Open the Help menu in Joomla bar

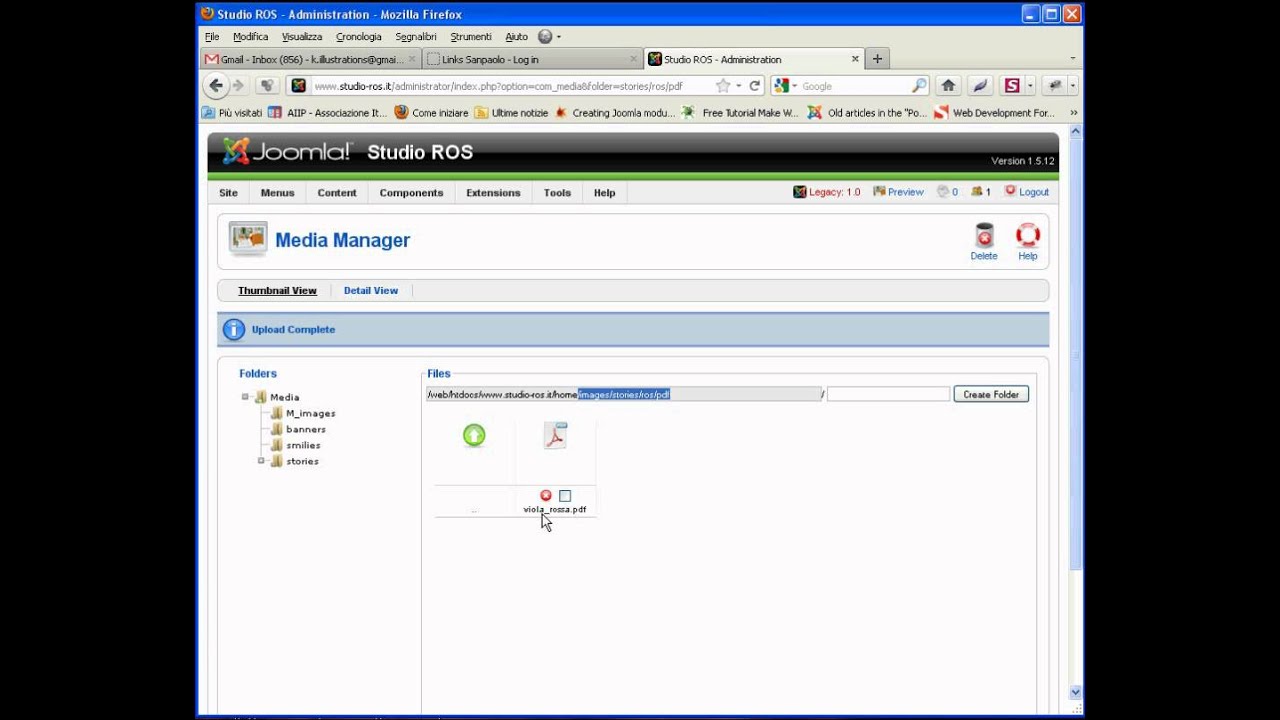click(x=605, y=192)
